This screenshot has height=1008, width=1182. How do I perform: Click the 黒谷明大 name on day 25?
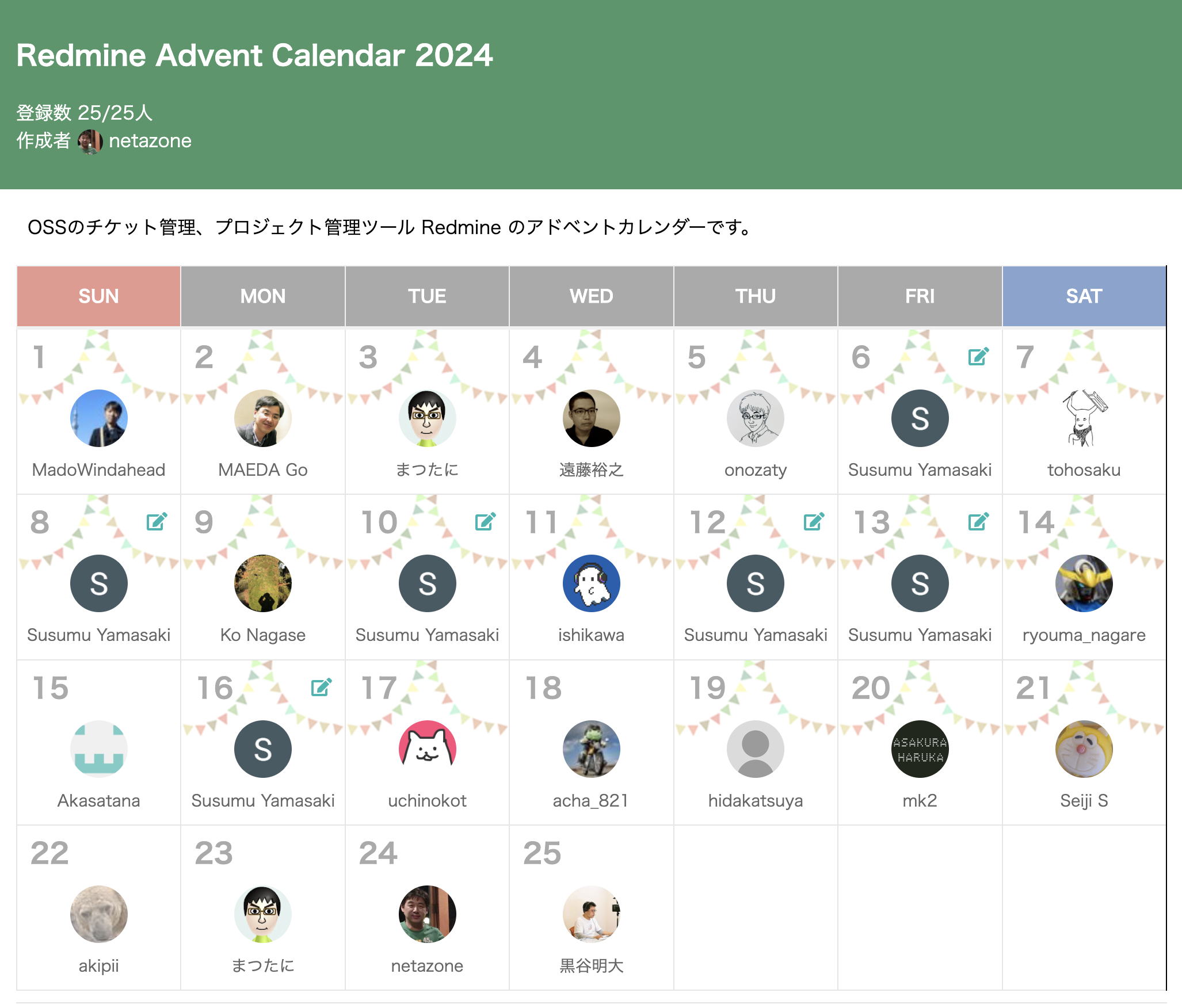pyautogui.click(x=591, y=966)
